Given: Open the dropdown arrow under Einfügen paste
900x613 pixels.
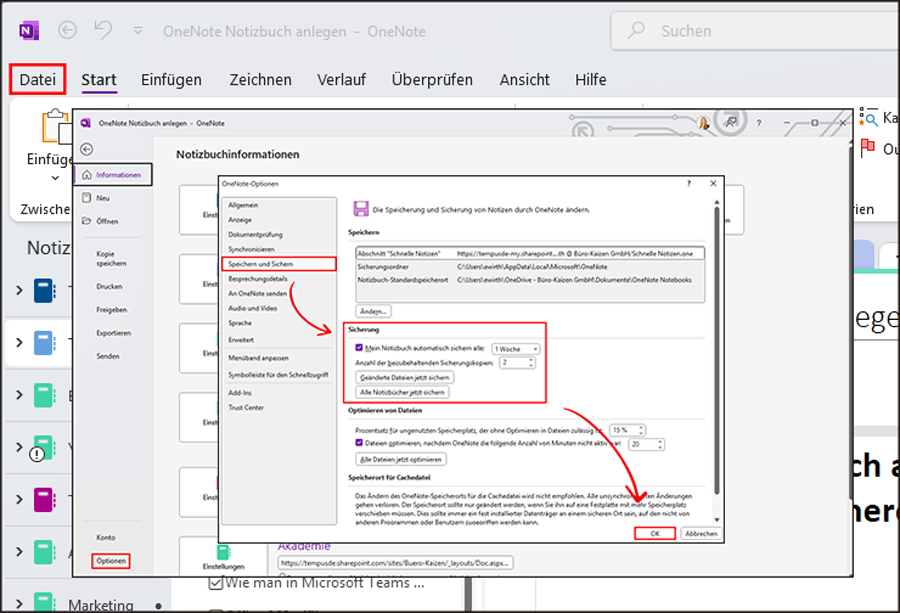Looking at the screenshot, I should [x=55, y=178].
